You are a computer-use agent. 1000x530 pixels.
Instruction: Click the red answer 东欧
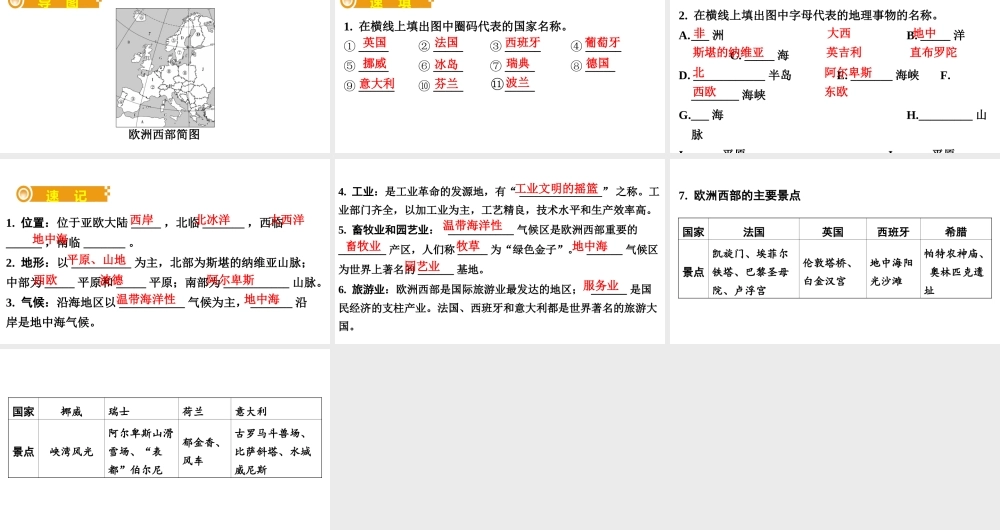click(836, 92)
